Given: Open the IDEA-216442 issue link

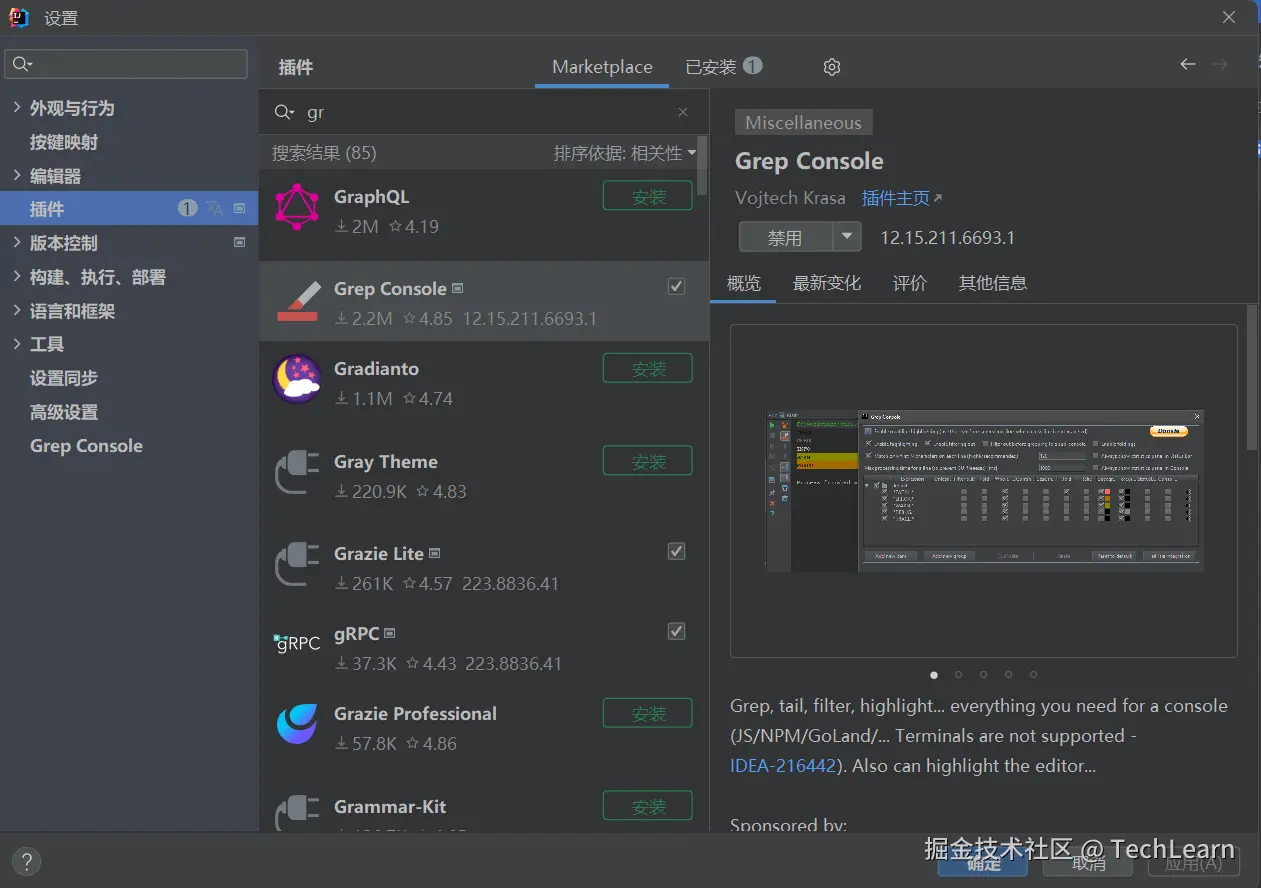Looking at the screenshot, I should coord(783,766).
